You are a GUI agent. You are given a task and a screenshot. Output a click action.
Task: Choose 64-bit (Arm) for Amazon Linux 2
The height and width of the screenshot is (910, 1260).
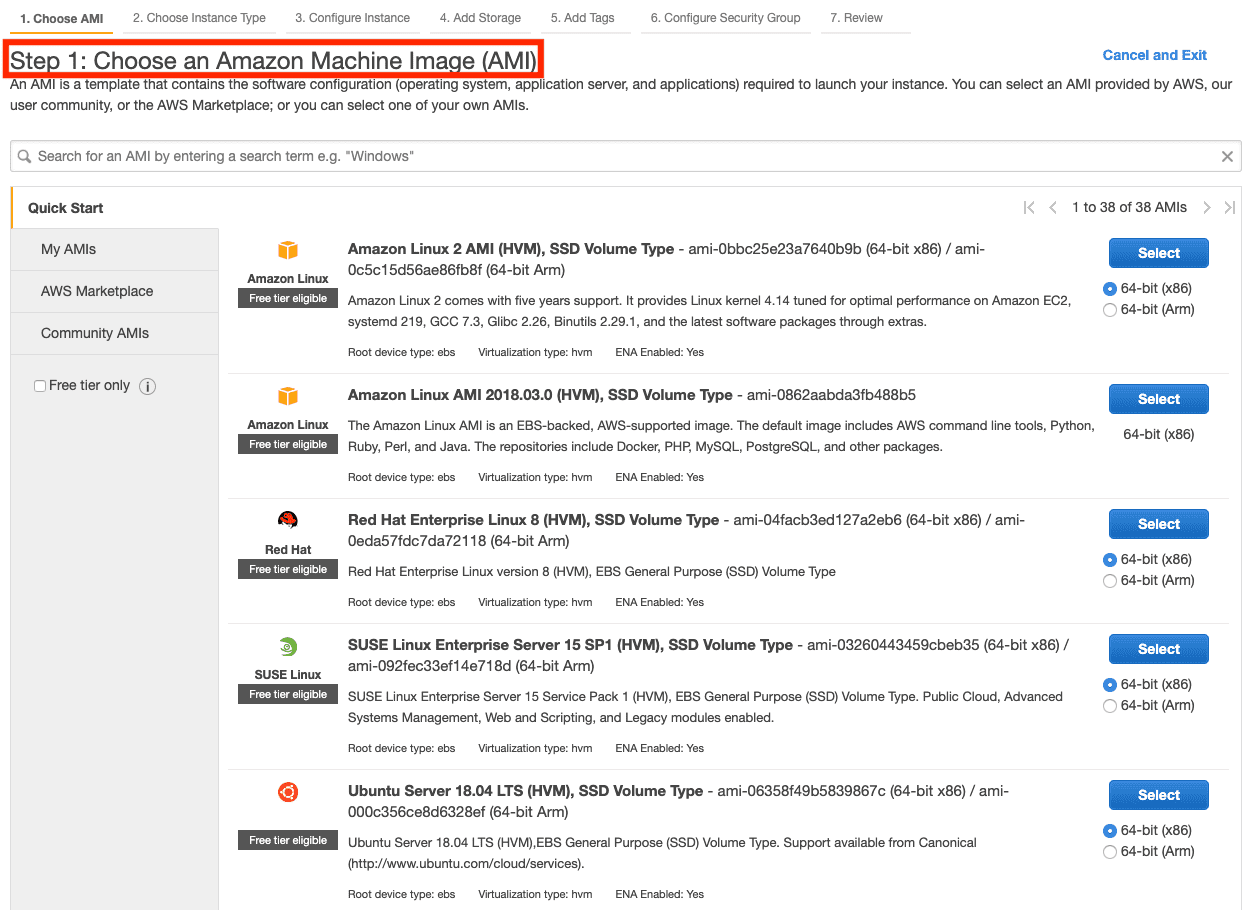pos(1110,310)
